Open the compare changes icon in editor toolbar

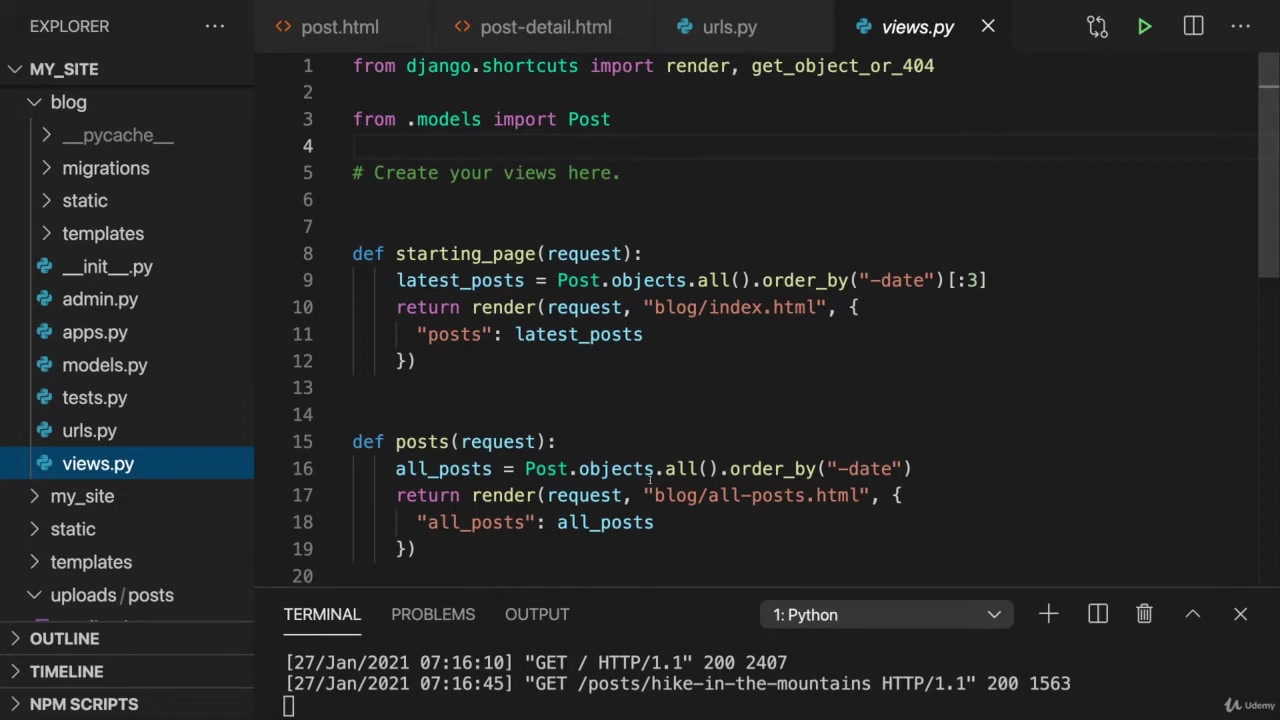(1097, 27)
